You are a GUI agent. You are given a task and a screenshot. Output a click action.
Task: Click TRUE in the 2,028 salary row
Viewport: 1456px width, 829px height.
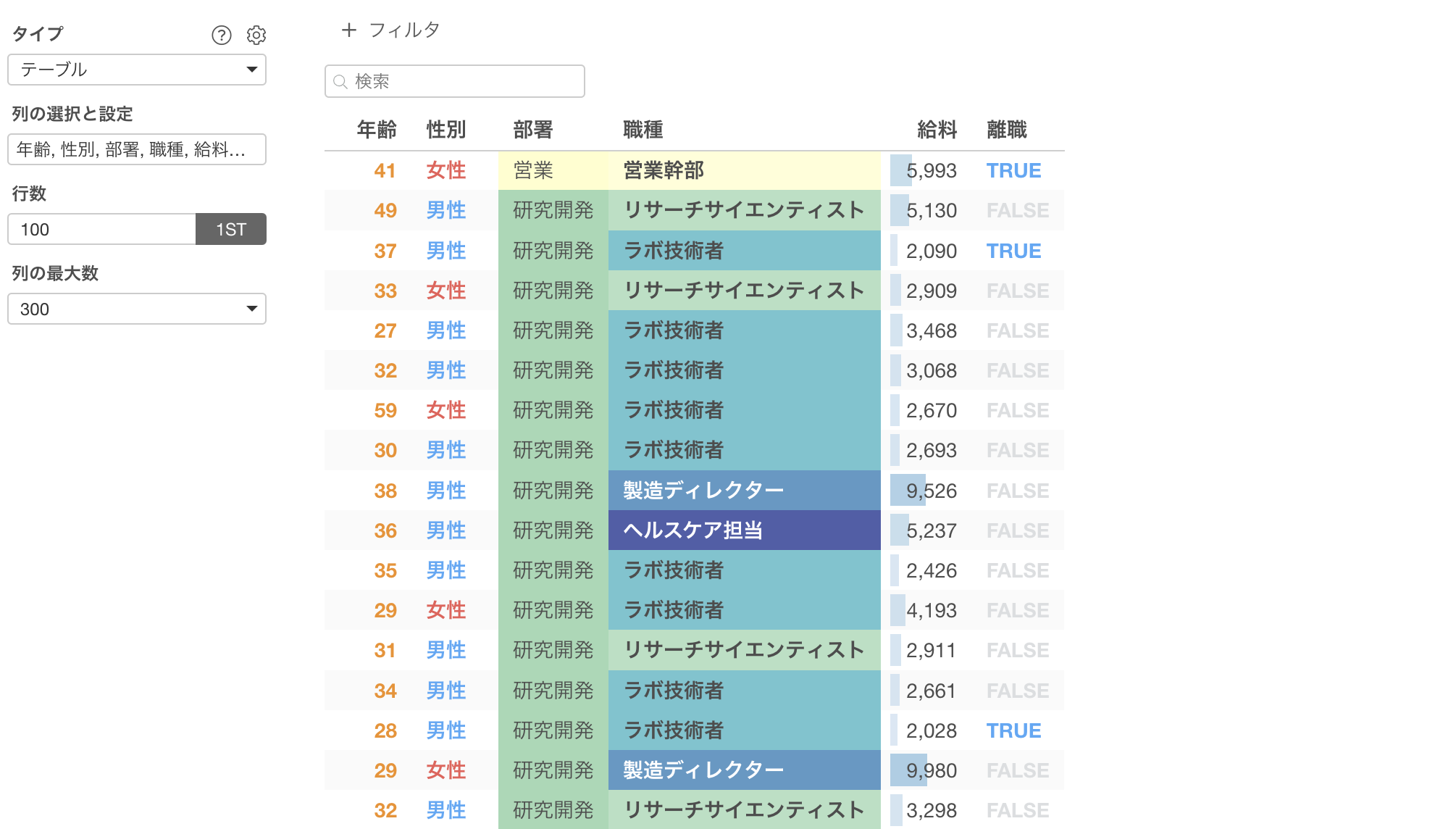click(x=1013, y=730)
